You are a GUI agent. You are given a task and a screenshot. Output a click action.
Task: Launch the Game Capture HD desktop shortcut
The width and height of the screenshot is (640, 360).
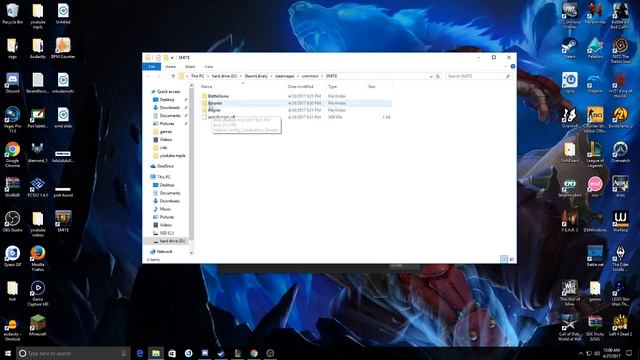pos(38,293)
